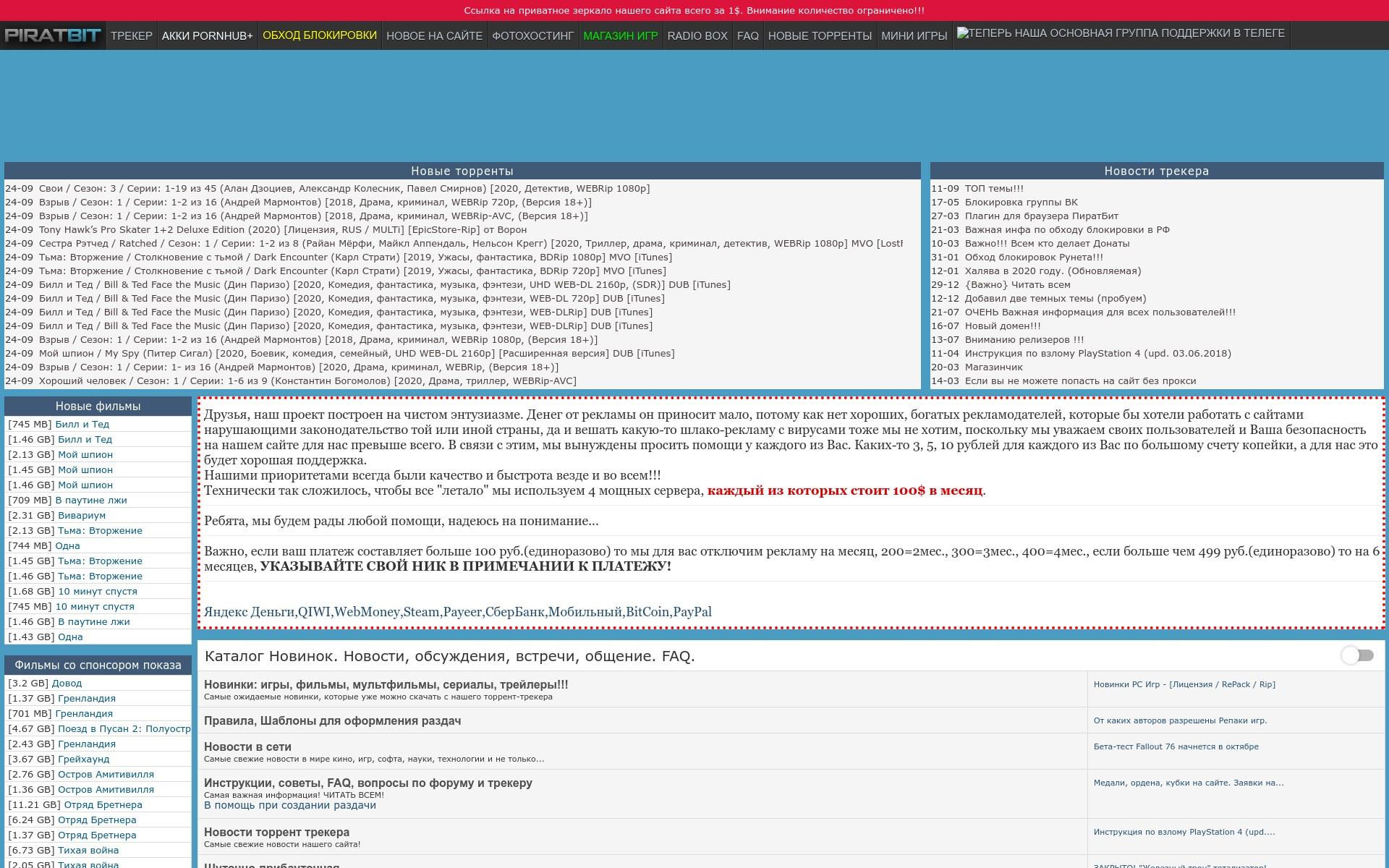Open Хороший человек season 1 torrent
Image resolution: width=1389 pixels, height=868 pixels.
tap(307, 380)
